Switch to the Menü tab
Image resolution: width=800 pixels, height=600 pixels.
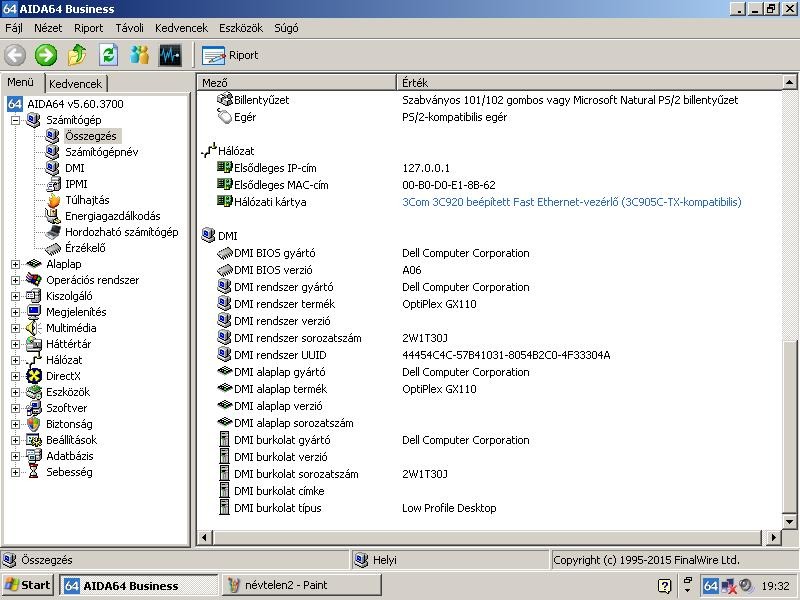pos(21,82)
